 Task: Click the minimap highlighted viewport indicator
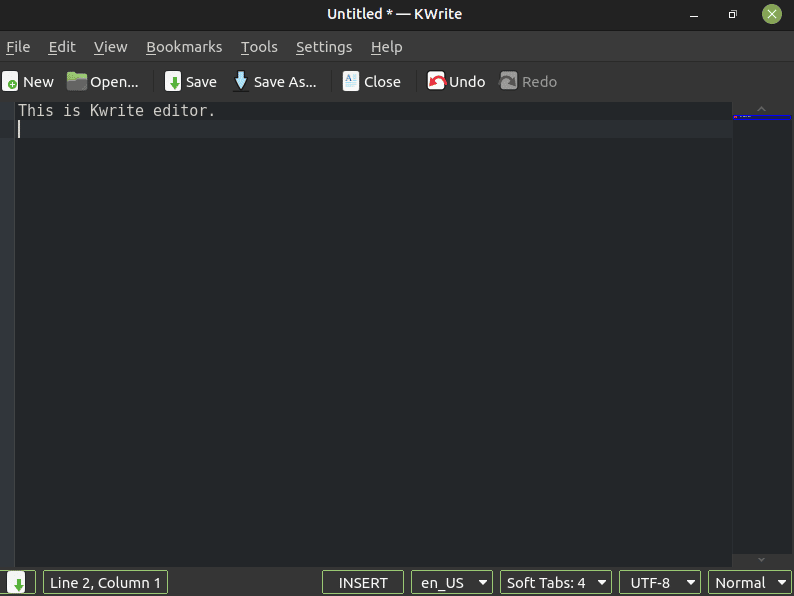(762, 117)
